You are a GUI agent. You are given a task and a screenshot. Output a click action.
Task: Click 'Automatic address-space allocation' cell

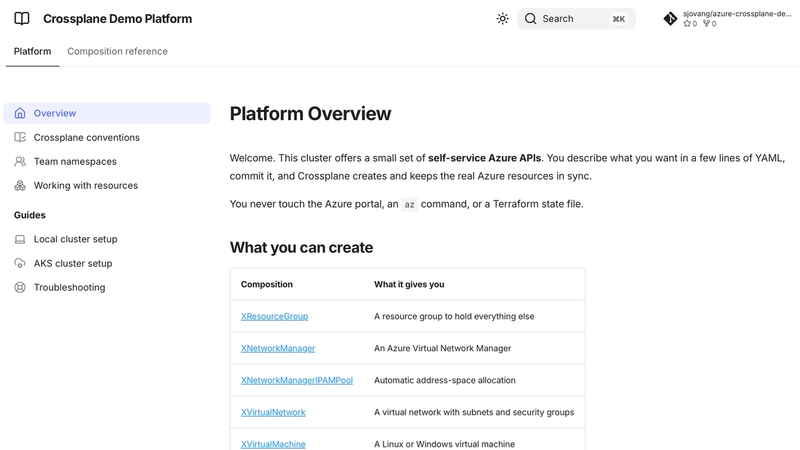click(445, 380)
